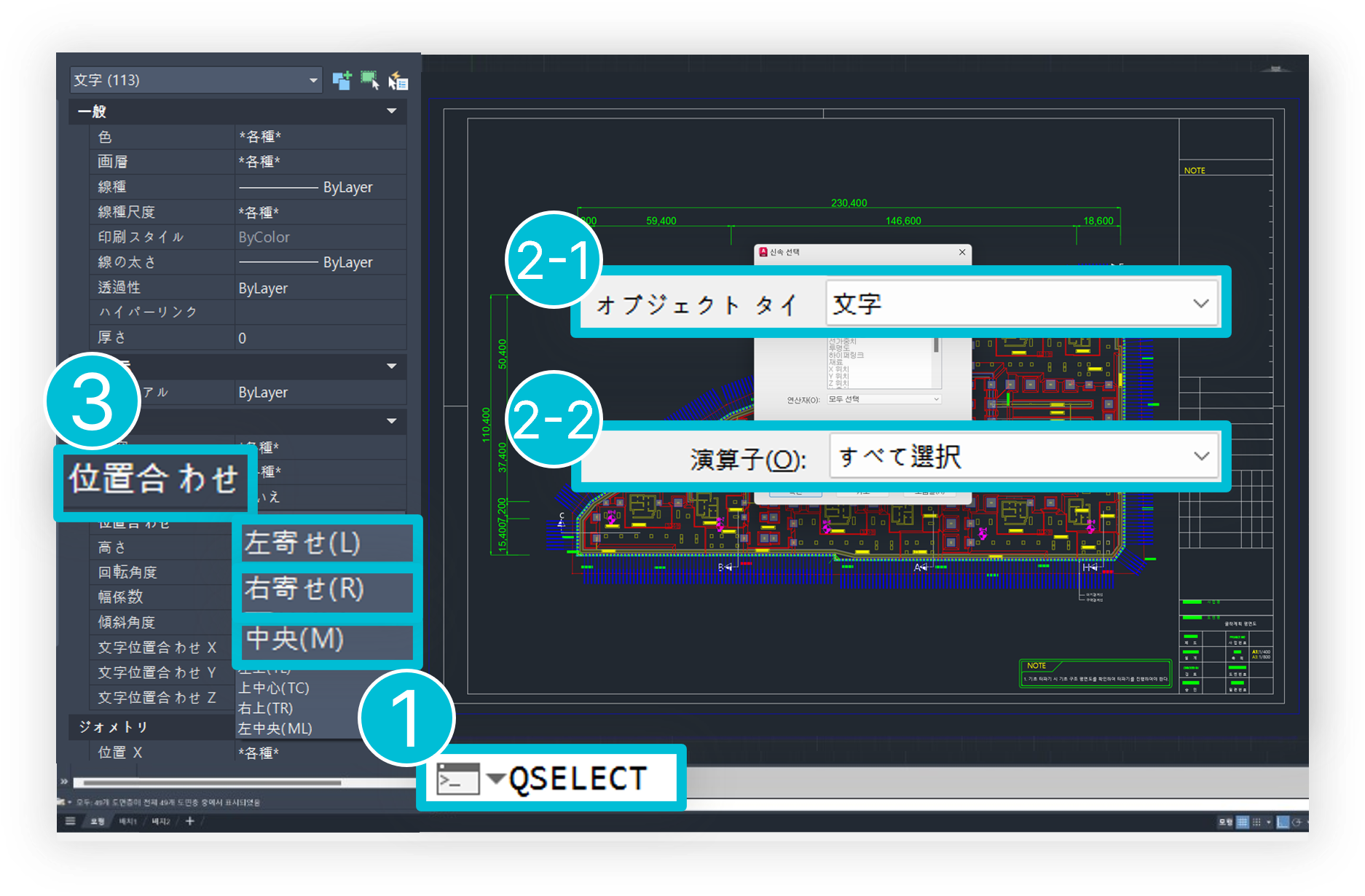Screen dimensions: 1365x896
Task: Choose 中央(M) from the justification list
Action: [326, 639]
